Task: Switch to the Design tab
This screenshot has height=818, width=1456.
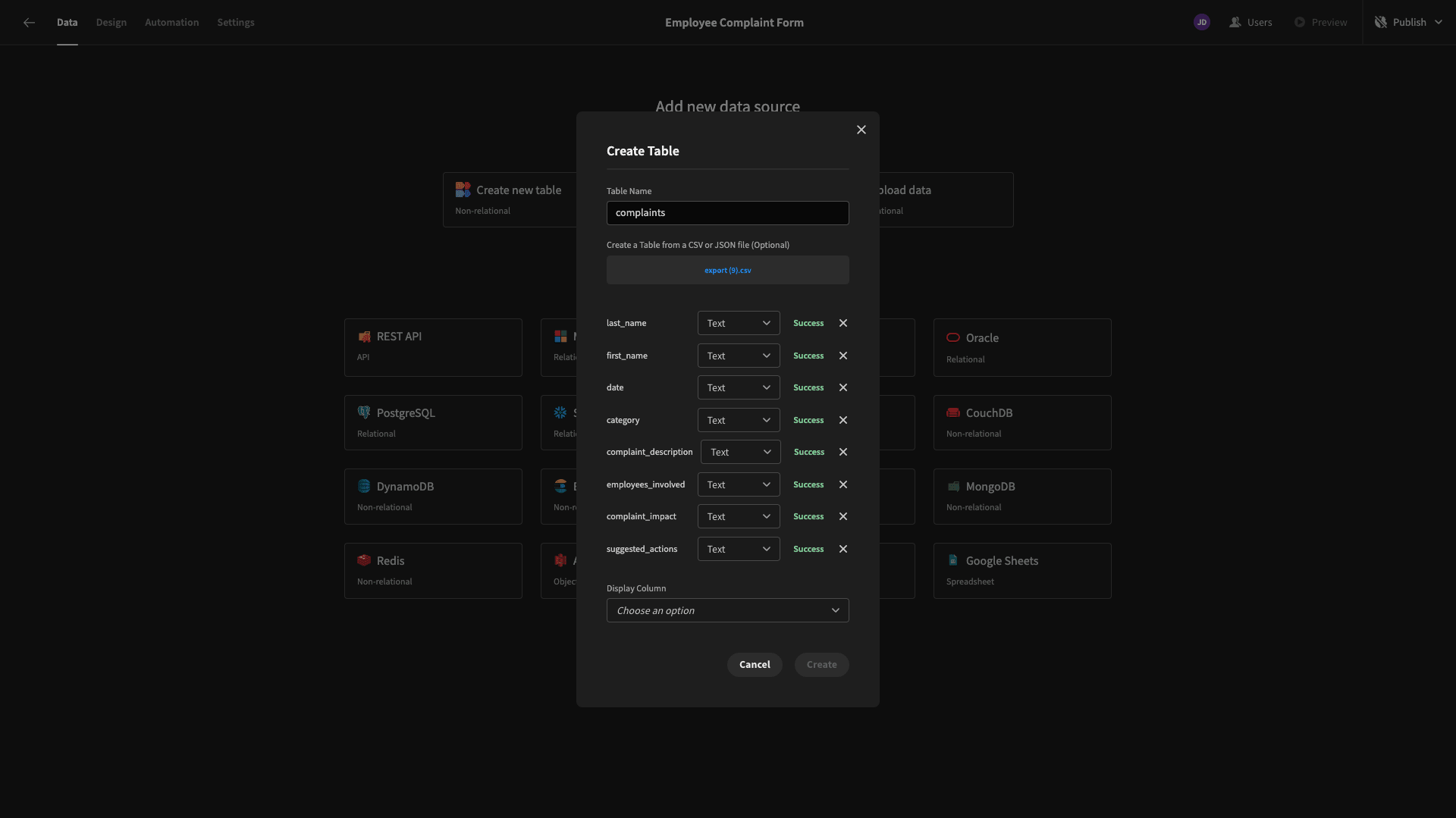Action: [111, 23]
